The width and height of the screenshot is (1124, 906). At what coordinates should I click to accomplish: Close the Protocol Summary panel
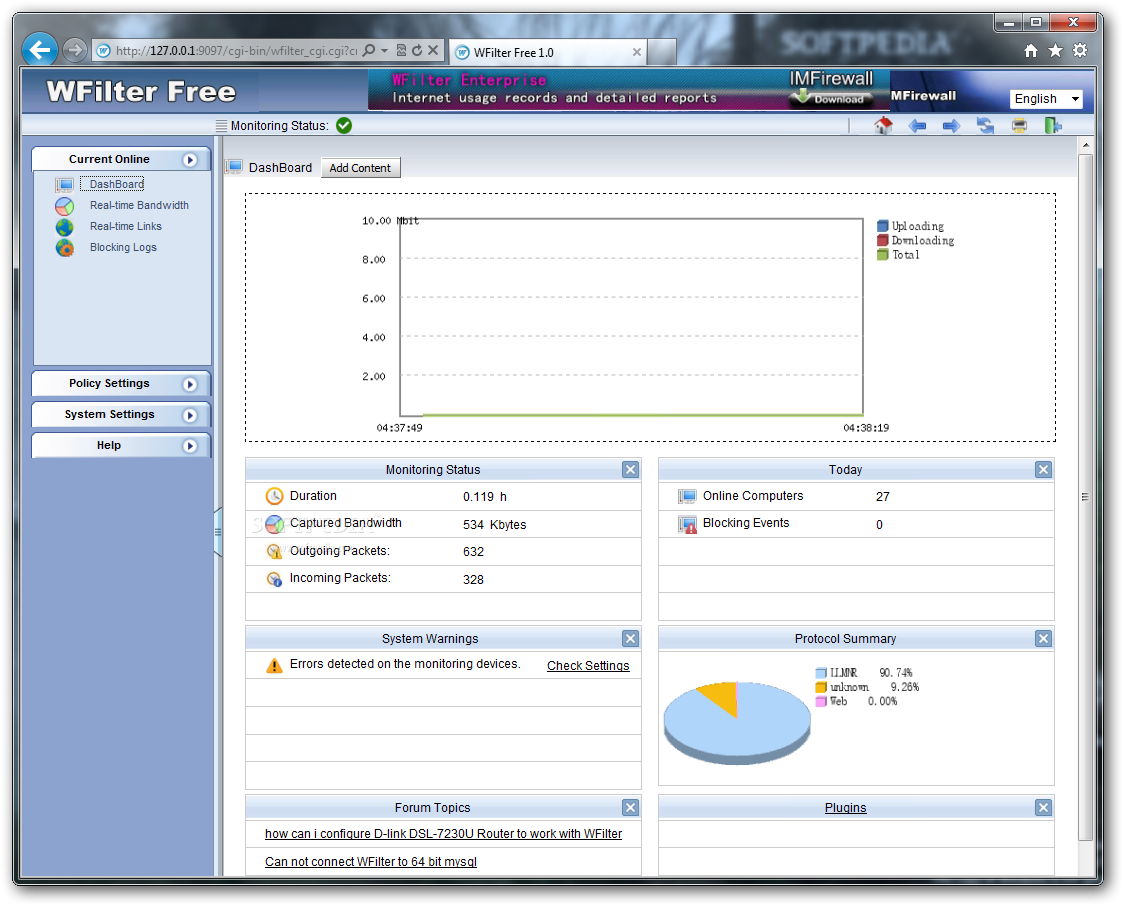(1043, 639)
